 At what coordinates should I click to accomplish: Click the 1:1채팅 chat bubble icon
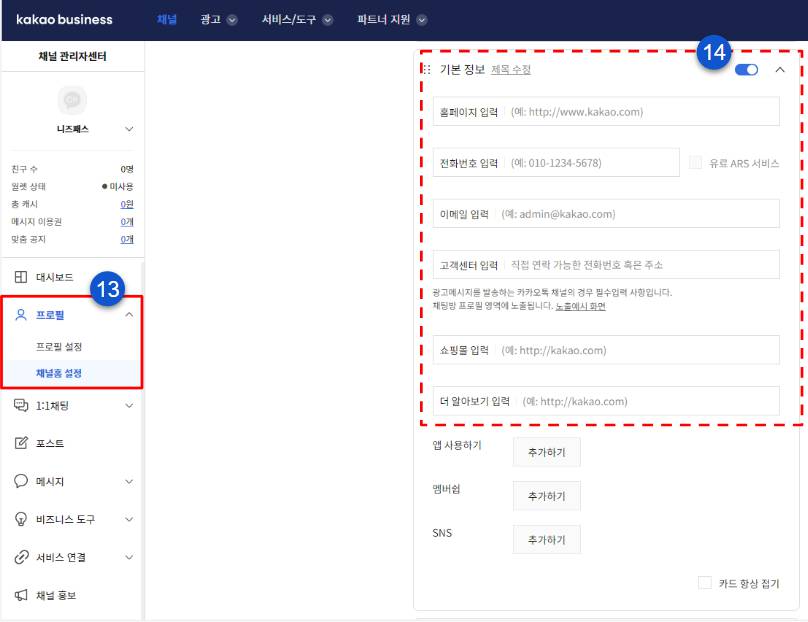coord(21,405)
